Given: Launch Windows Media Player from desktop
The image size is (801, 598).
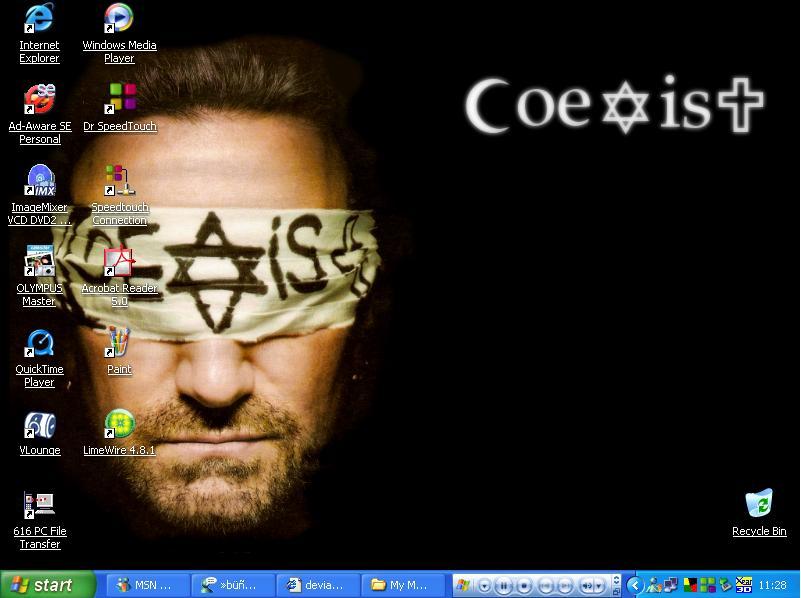Looking at the screenshot, I should 119,33.
